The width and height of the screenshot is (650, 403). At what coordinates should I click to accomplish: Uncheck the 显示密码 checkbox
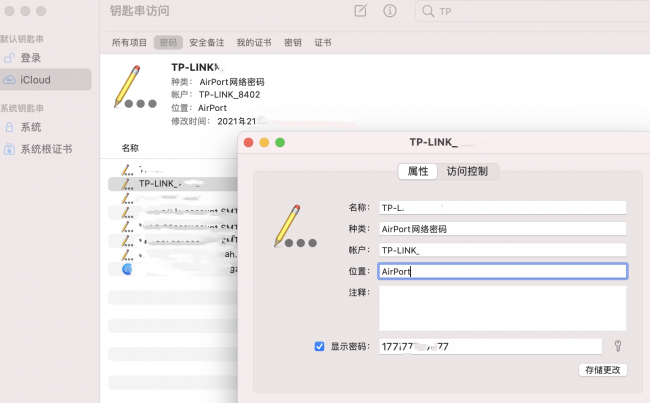tap(319, 346)
